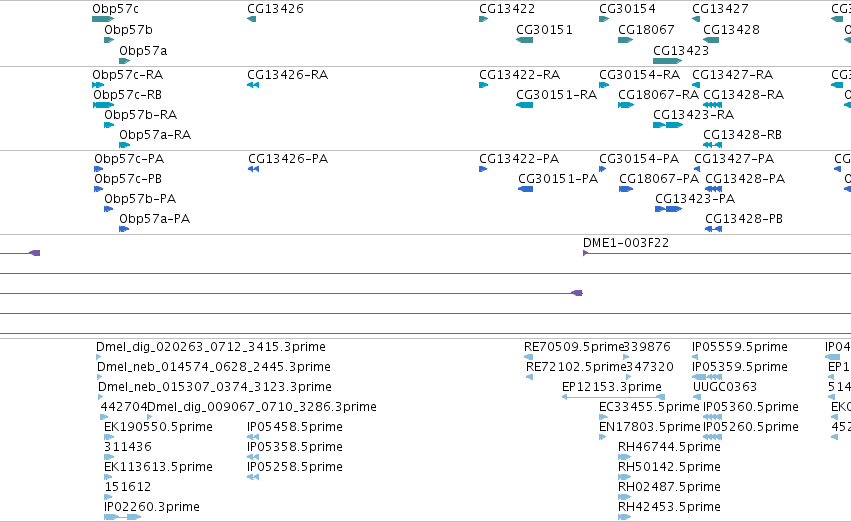Open the CG13422-PA protein label
The image size is (851, 522).
(519, 158)
